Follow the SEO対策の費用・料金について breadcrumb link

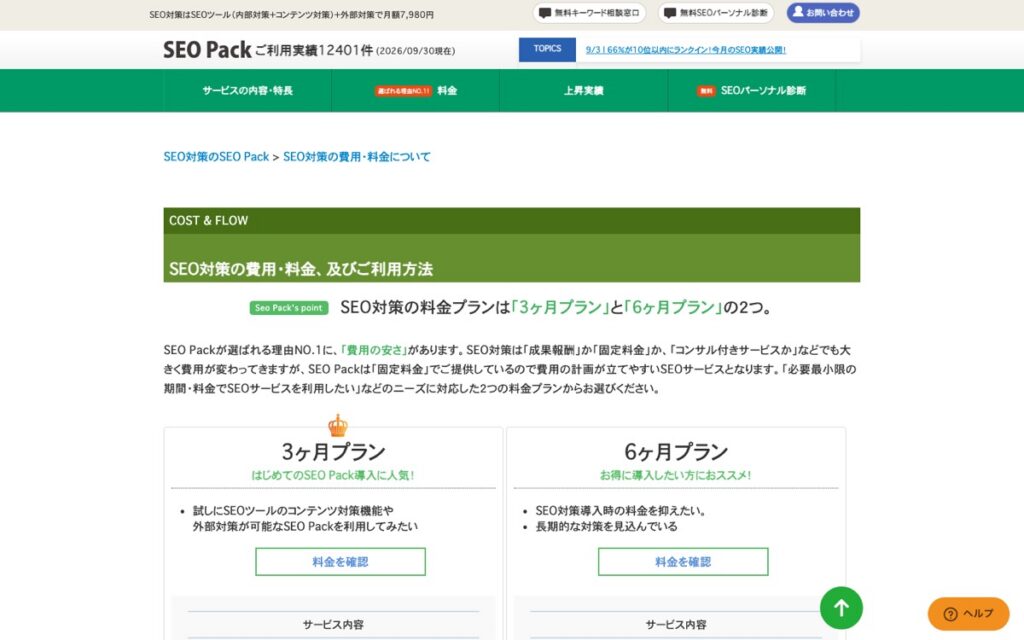point(357,157)
